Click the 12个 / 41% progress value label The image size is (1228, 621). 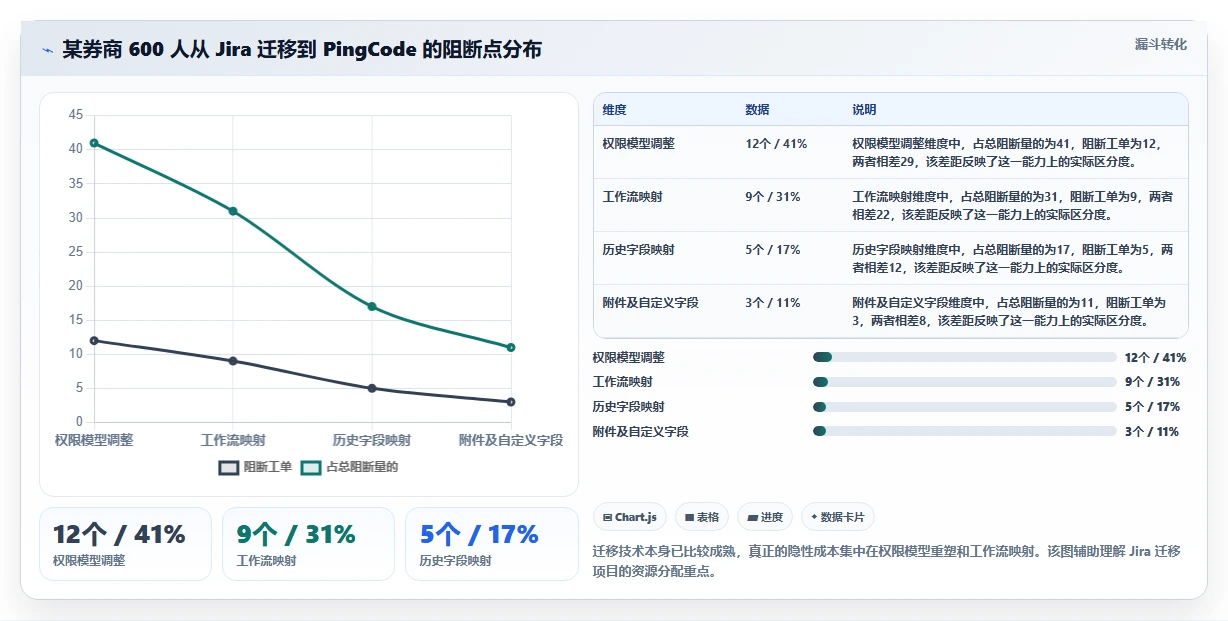tap(1155, 357)
